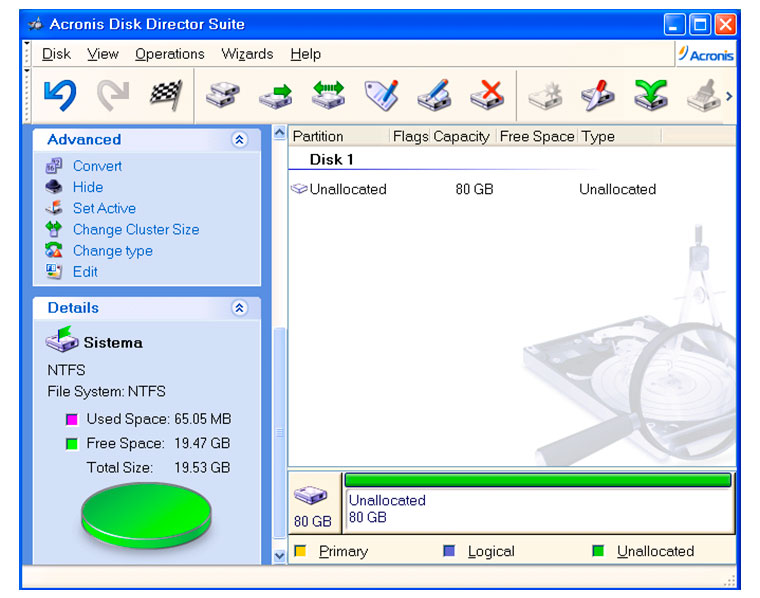Click the Format partition pen icon
The image size is (760, 598).
(434, 95)
